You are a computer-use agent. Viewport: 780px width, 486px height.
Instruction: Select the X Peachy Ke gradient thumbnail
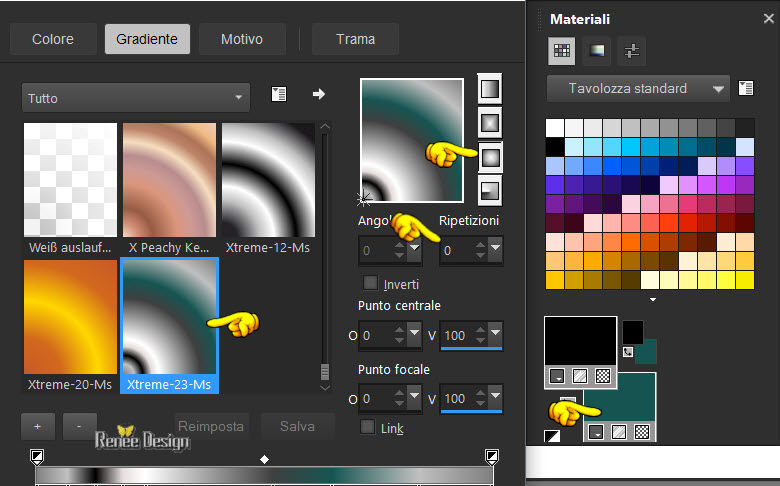point(169,180)
